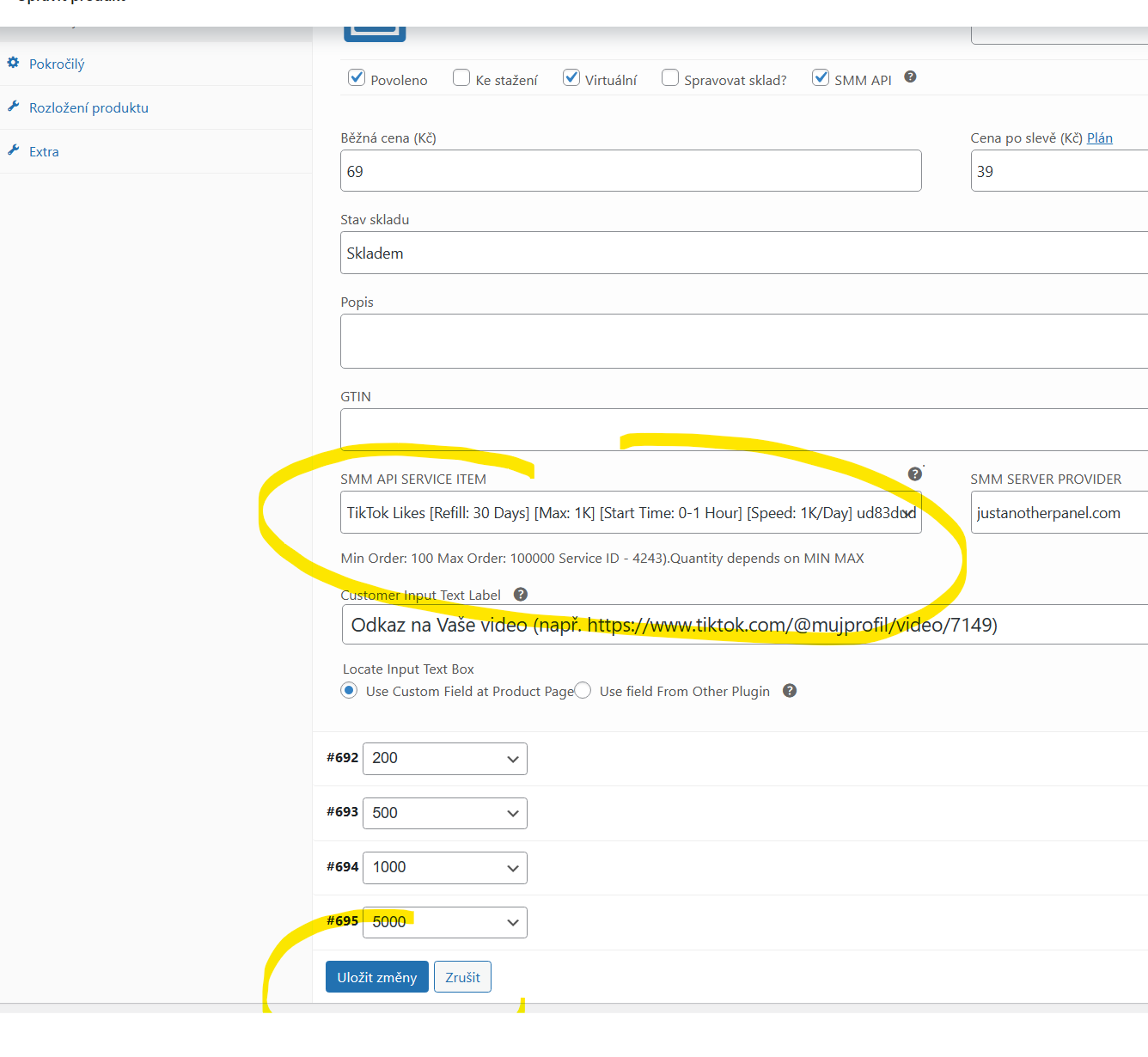
Task: Click the Cena po slevě price field
Action: [1059, 171]
